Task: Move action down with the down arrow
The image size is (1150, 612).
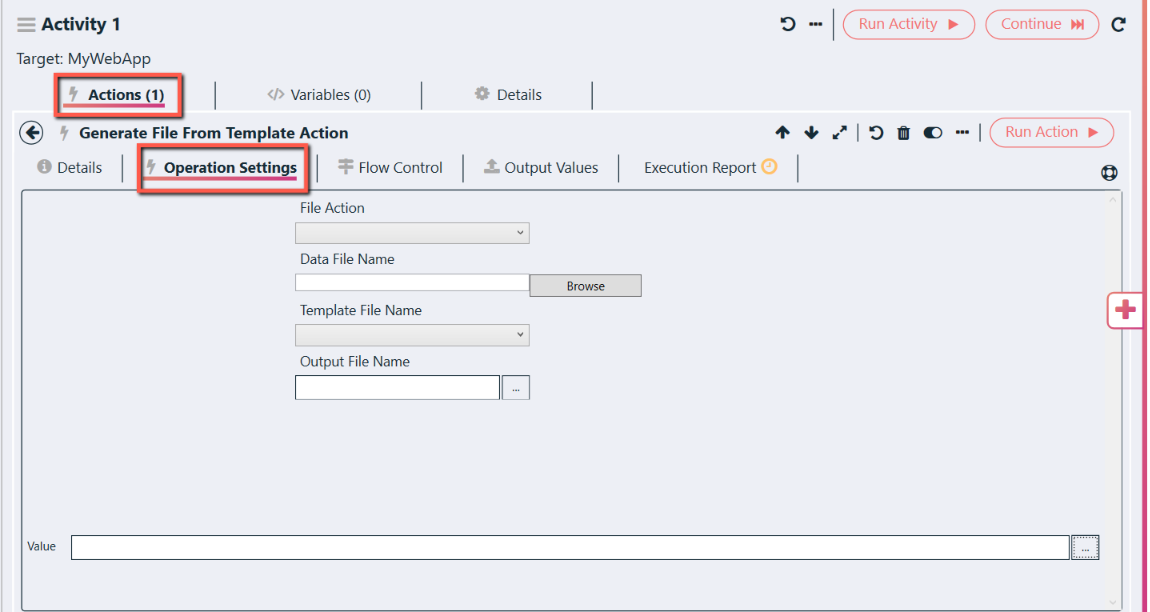Action: (811, 133)
